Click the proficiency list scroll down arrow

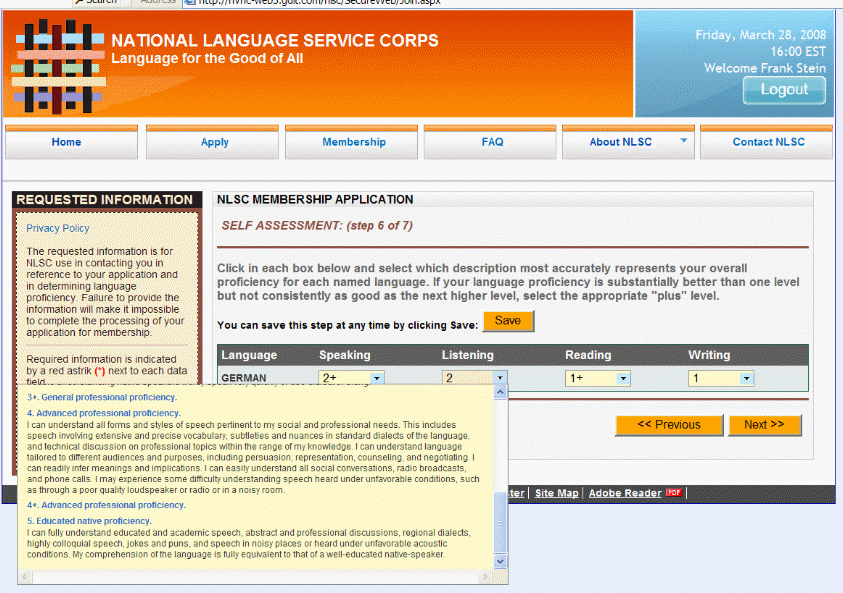[500, 561]
